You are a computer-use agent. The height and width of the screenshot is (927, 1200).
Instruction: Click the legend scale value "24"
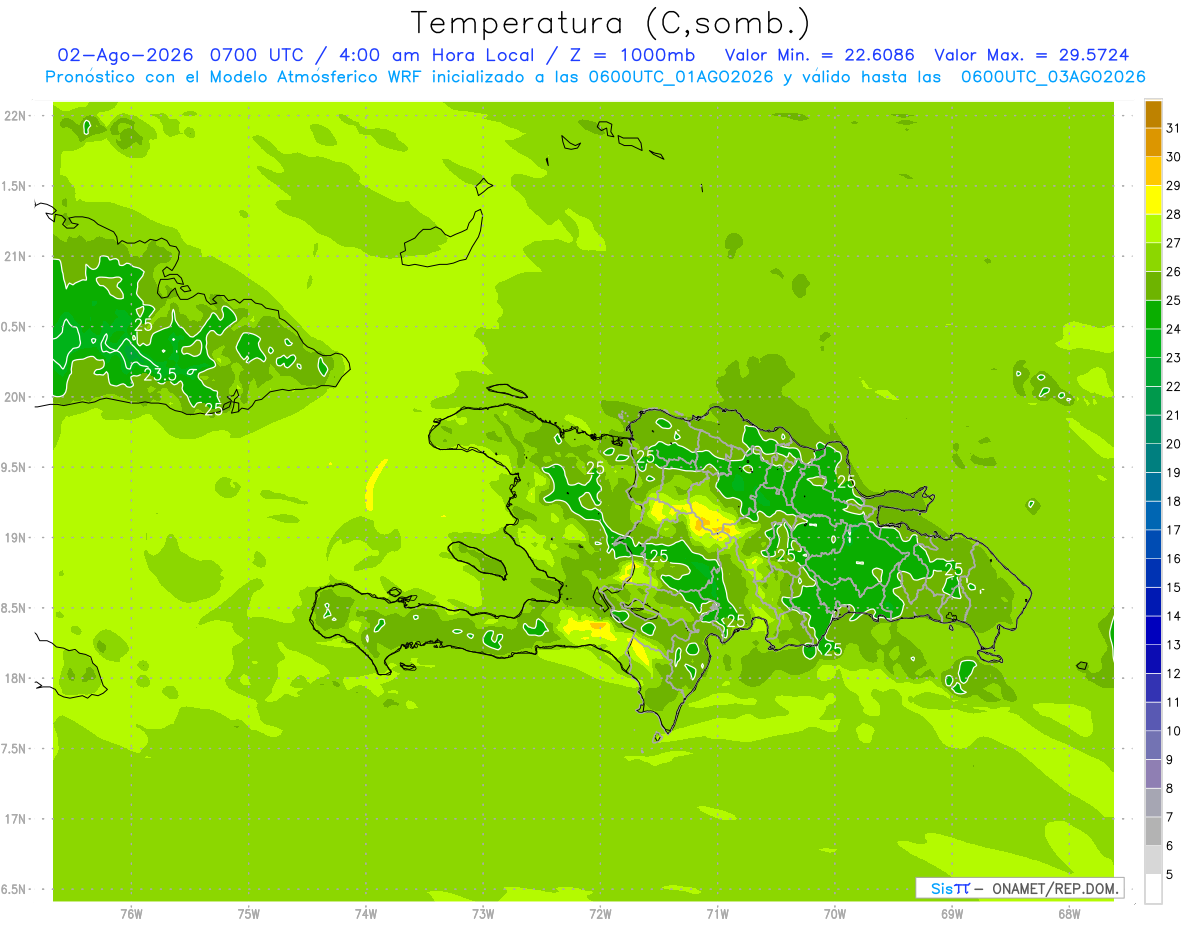1173,329
